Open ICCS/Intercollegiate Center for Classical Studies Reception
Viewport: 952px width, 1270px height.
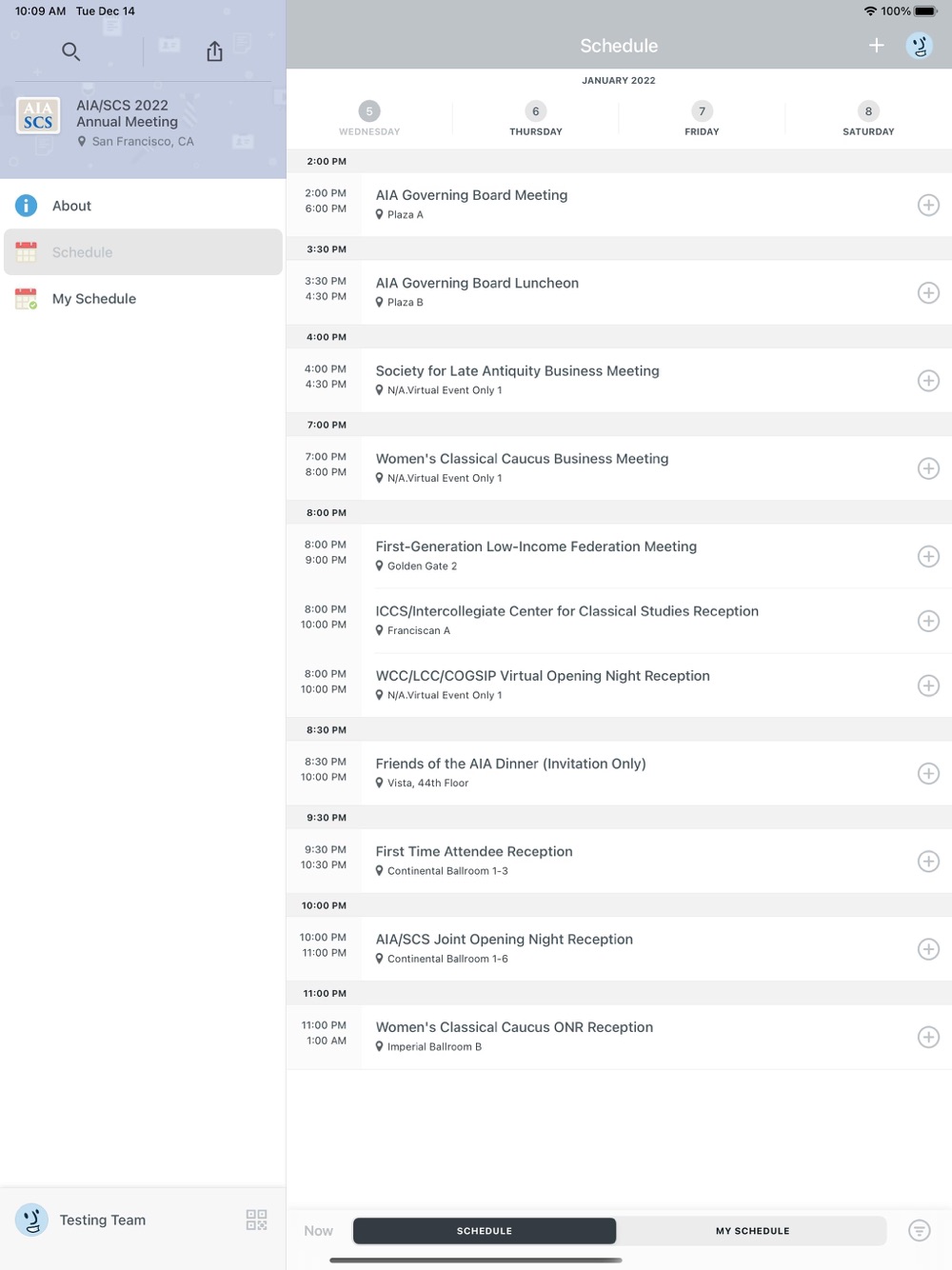(x=619, y=621)
